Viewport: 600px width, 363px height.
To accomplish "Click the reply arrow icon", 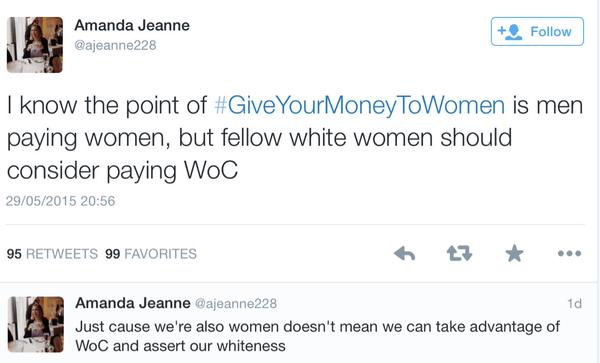I will coord(404,253).
